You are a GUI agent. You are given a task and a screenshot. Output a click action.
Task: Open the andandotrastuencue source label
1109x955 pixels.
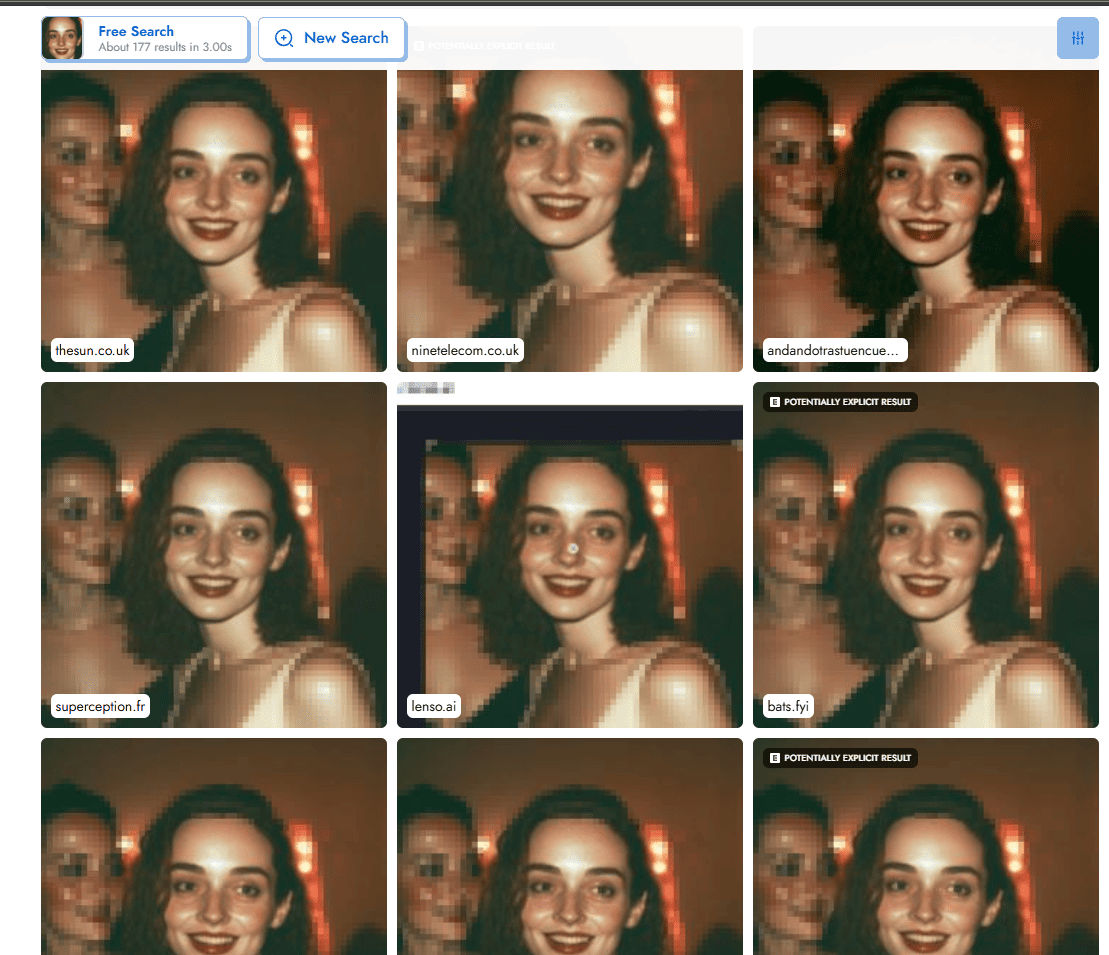[x=832, y=350]
